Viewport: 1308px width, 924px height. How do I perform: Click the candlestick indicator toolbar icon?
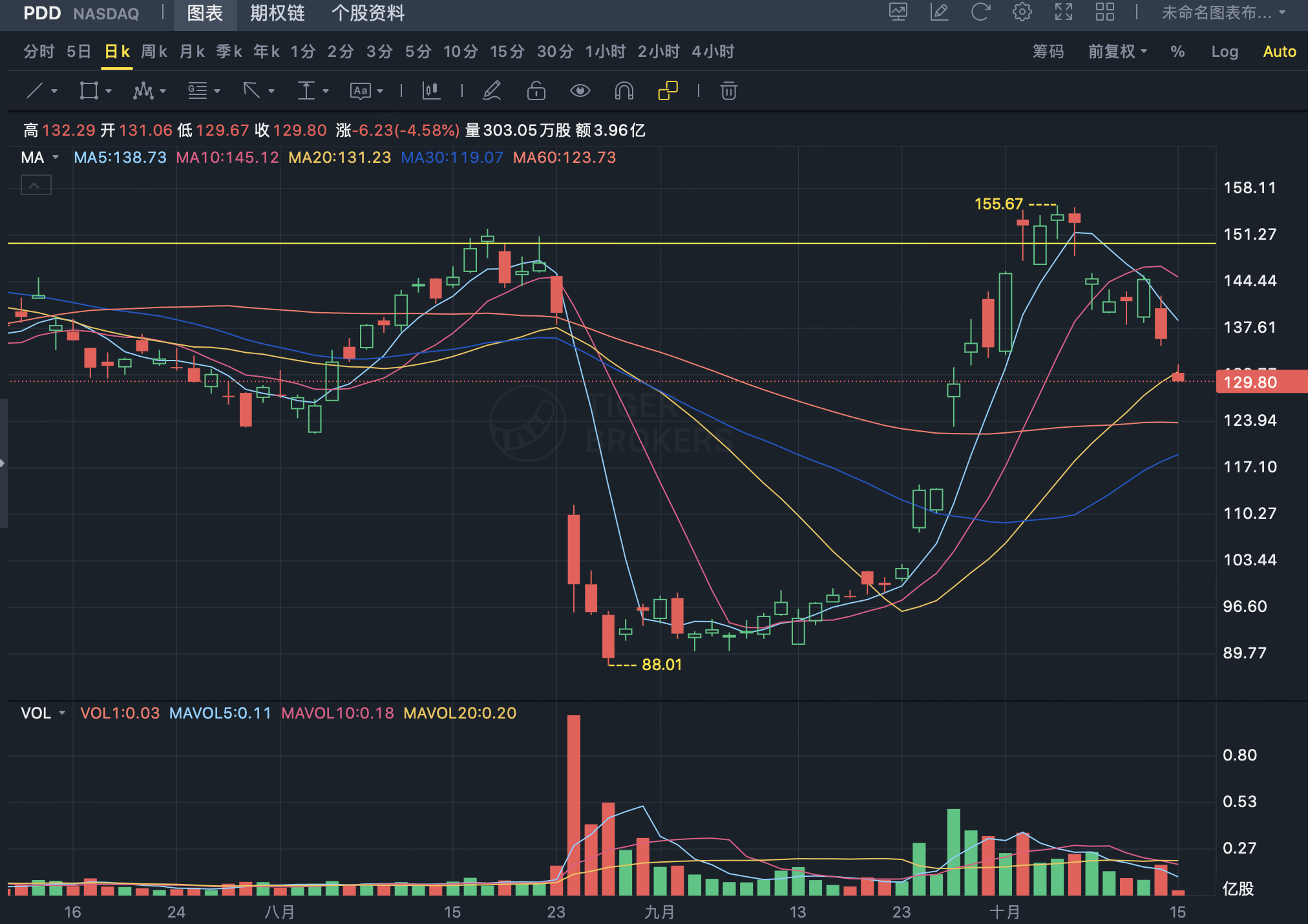(x=431, y=91)
